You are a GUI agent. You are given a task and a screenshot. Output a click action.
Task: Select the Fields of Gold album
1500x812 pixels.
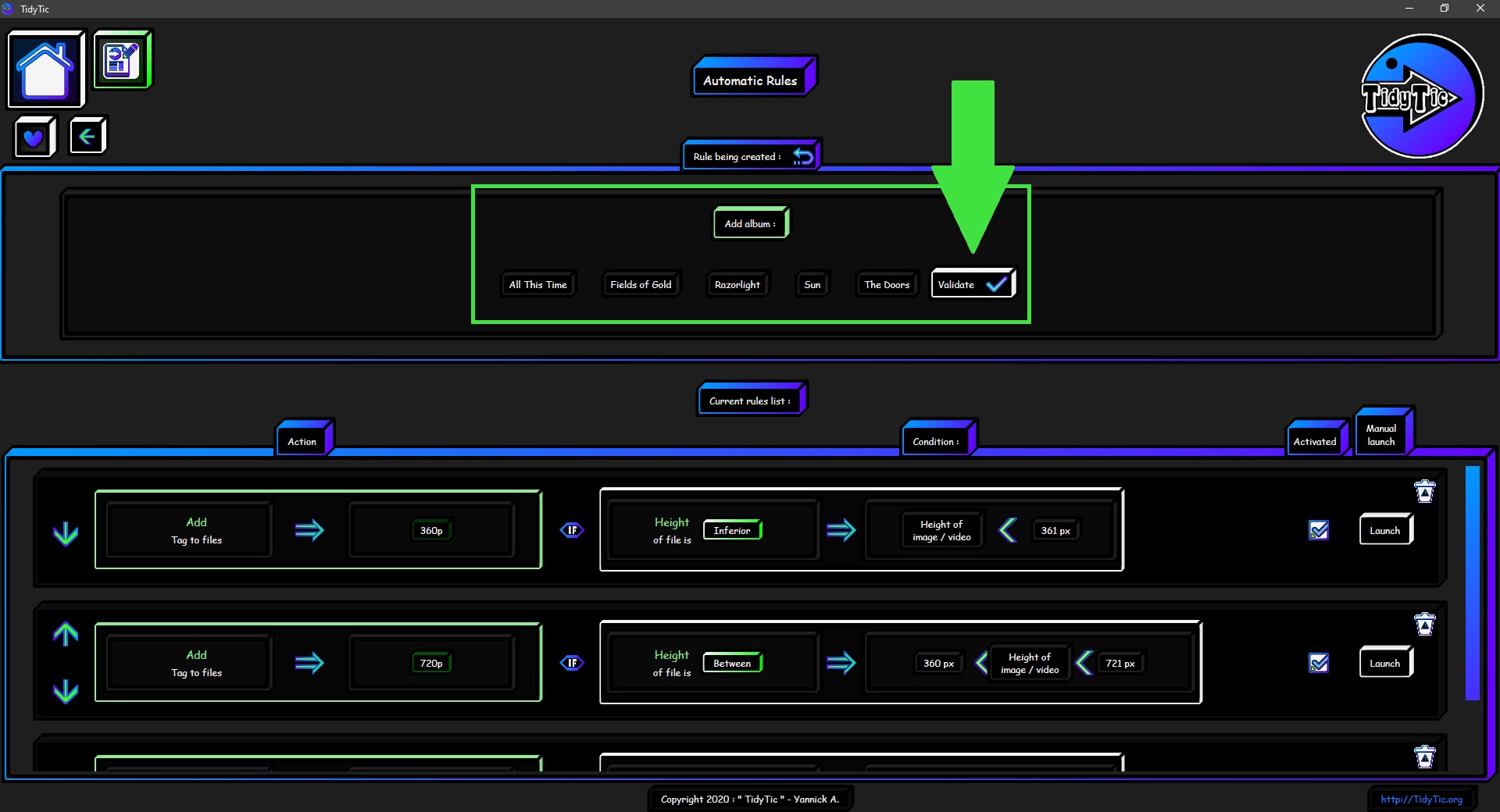pyautogui.click(x=641, y=284)
